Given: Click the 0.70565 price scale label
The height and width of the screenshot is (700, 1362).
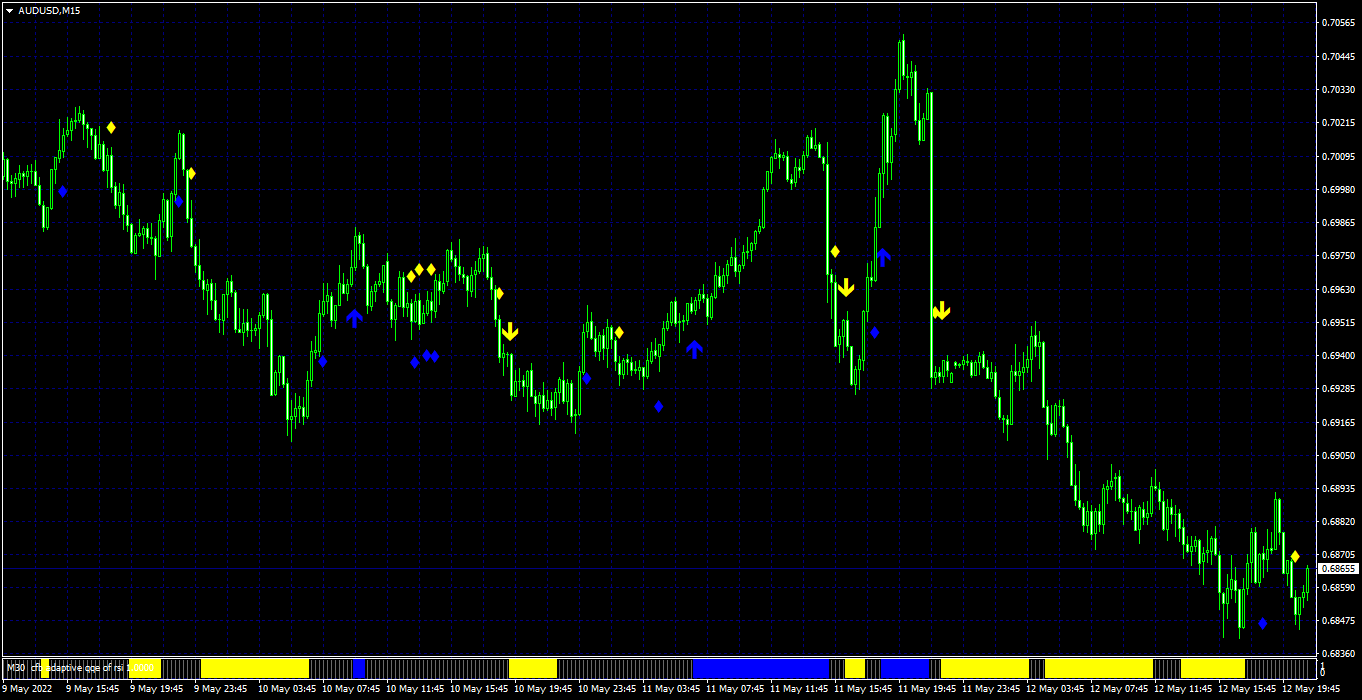Looking at the screenshot, I should tap(1338, 23).
